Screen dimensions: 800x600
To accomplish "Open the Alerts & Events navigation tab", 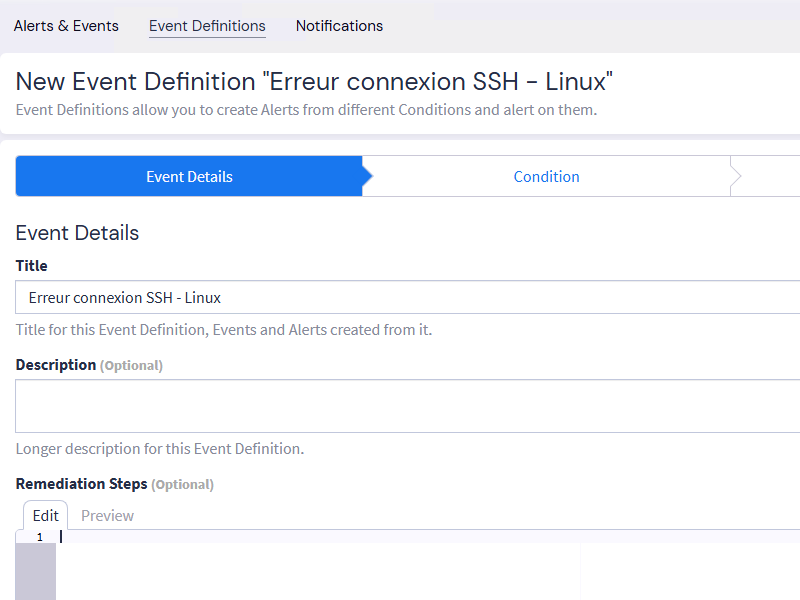I will pos(66,26).
